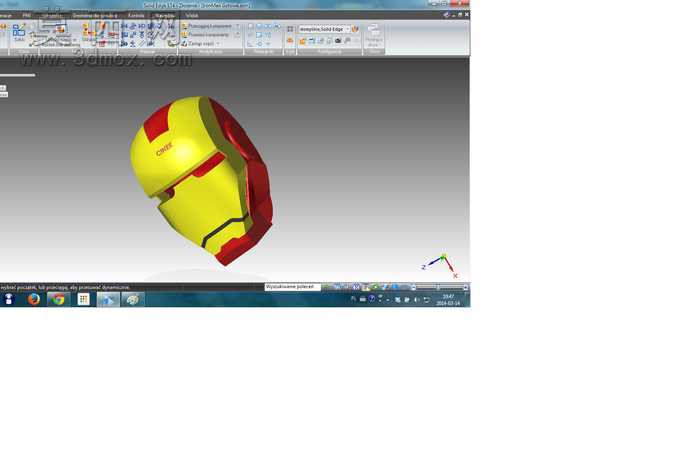Expand the Zamień część dropdown arrow
The image size is (700, 465).
click(218, 44)
